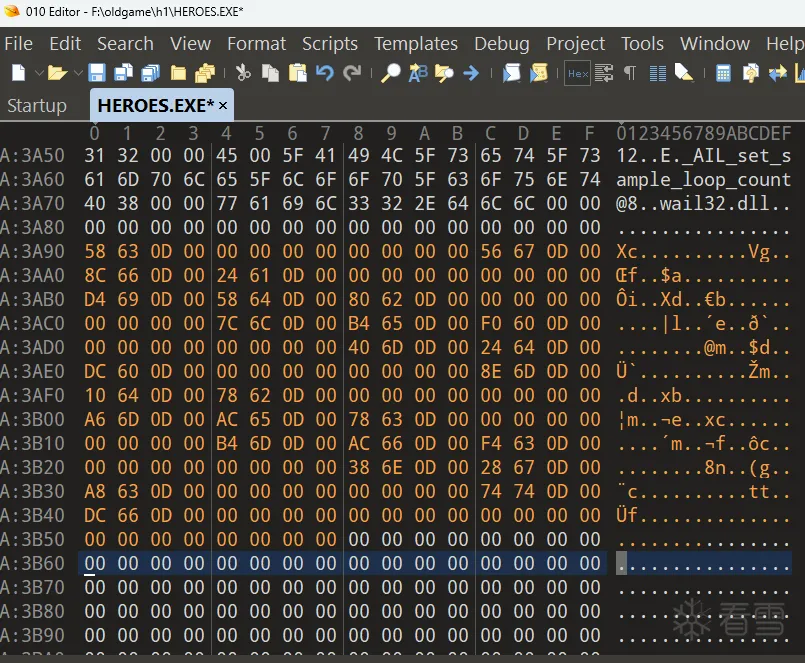Click the Goto arrow icon
This screenshot has height=663, width=805.
(471, 73)
